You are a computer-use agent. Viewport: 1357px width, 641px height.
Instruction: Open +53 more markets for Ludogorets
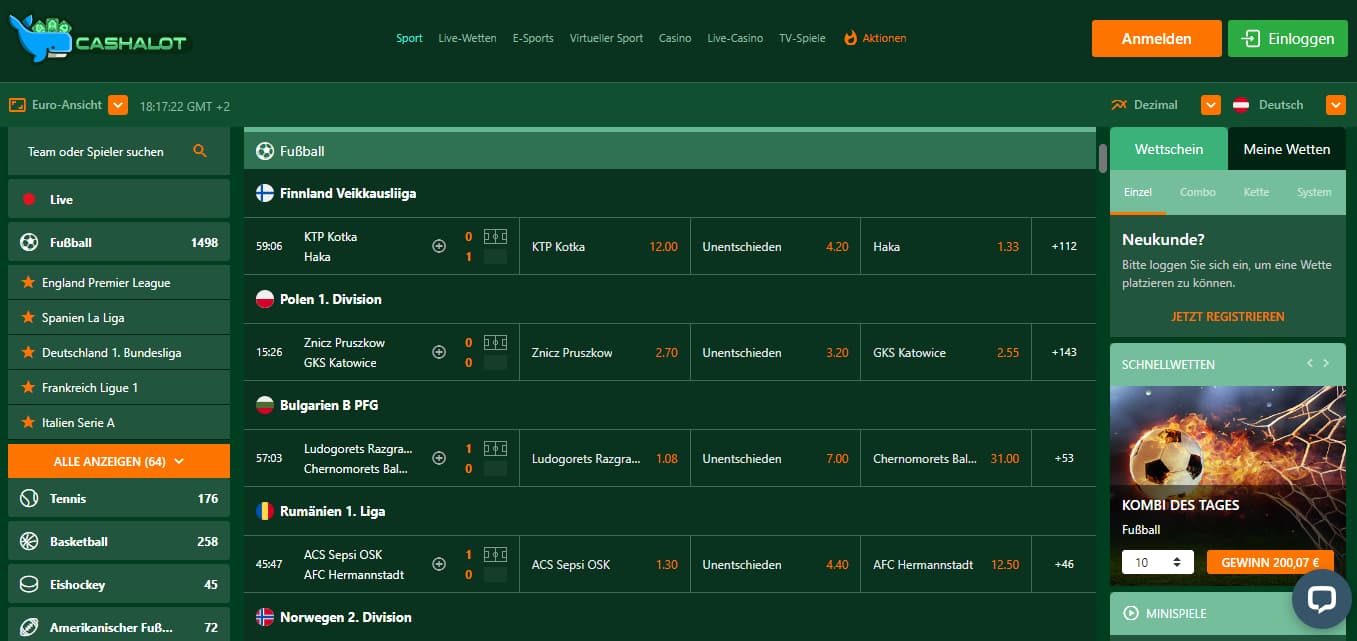tap(1064, 458)
